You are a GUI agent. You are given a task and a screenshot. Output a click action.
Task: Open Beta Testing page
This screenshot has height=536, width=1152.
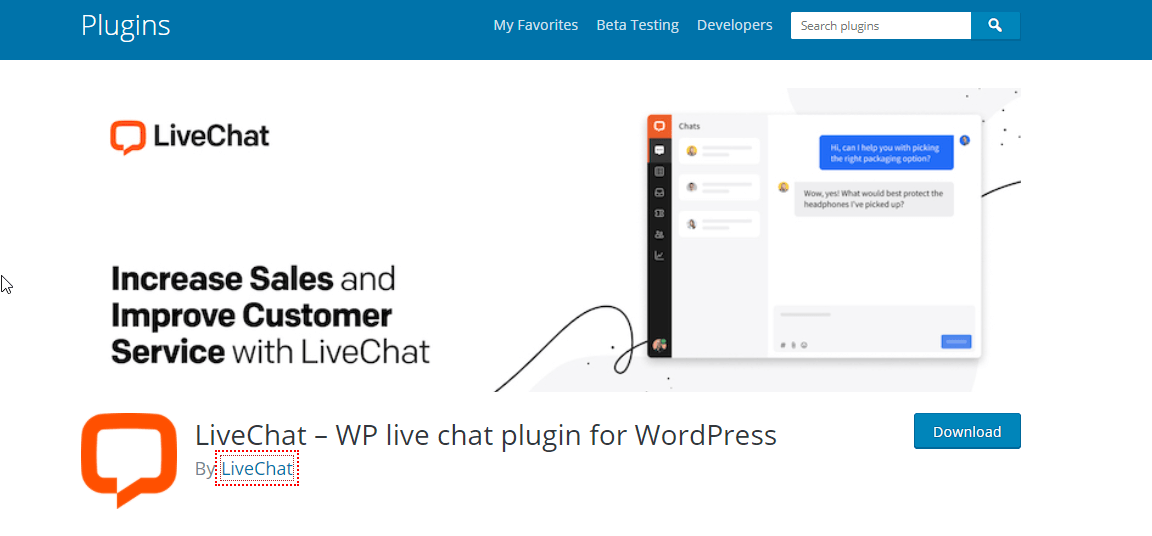pos(638,25)
